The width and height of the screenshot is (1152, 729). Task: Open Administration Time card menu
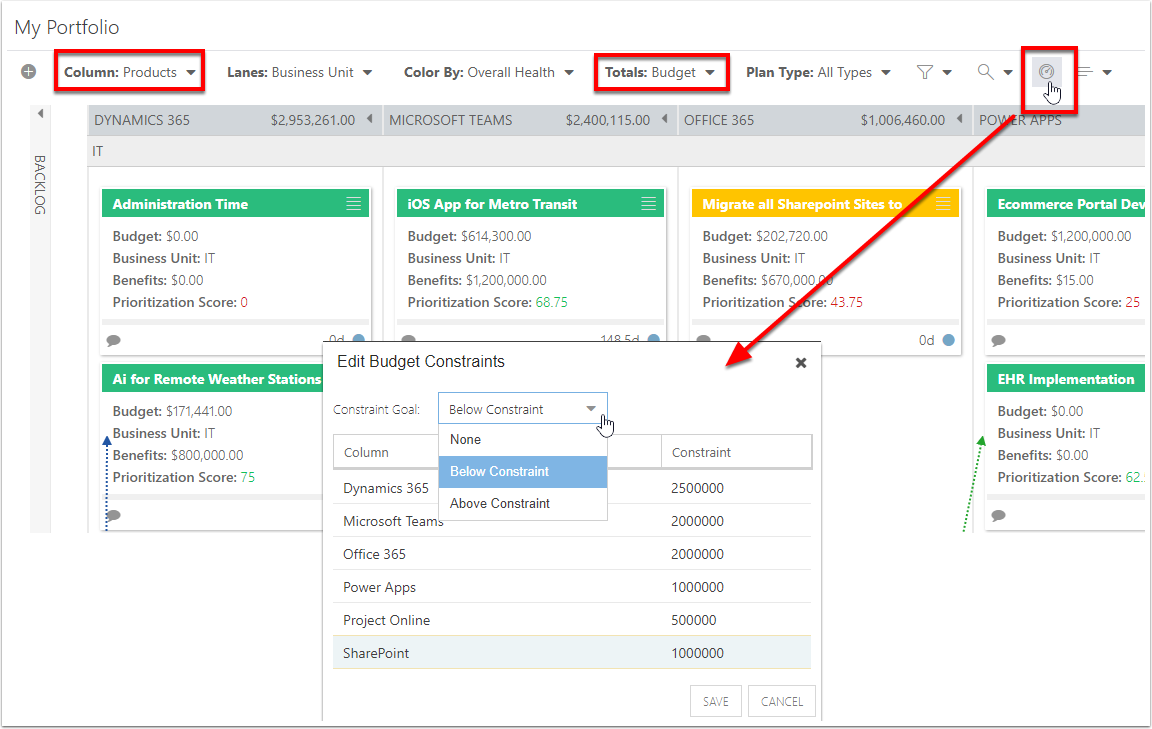pyautogui.click(x=353, y=204)
